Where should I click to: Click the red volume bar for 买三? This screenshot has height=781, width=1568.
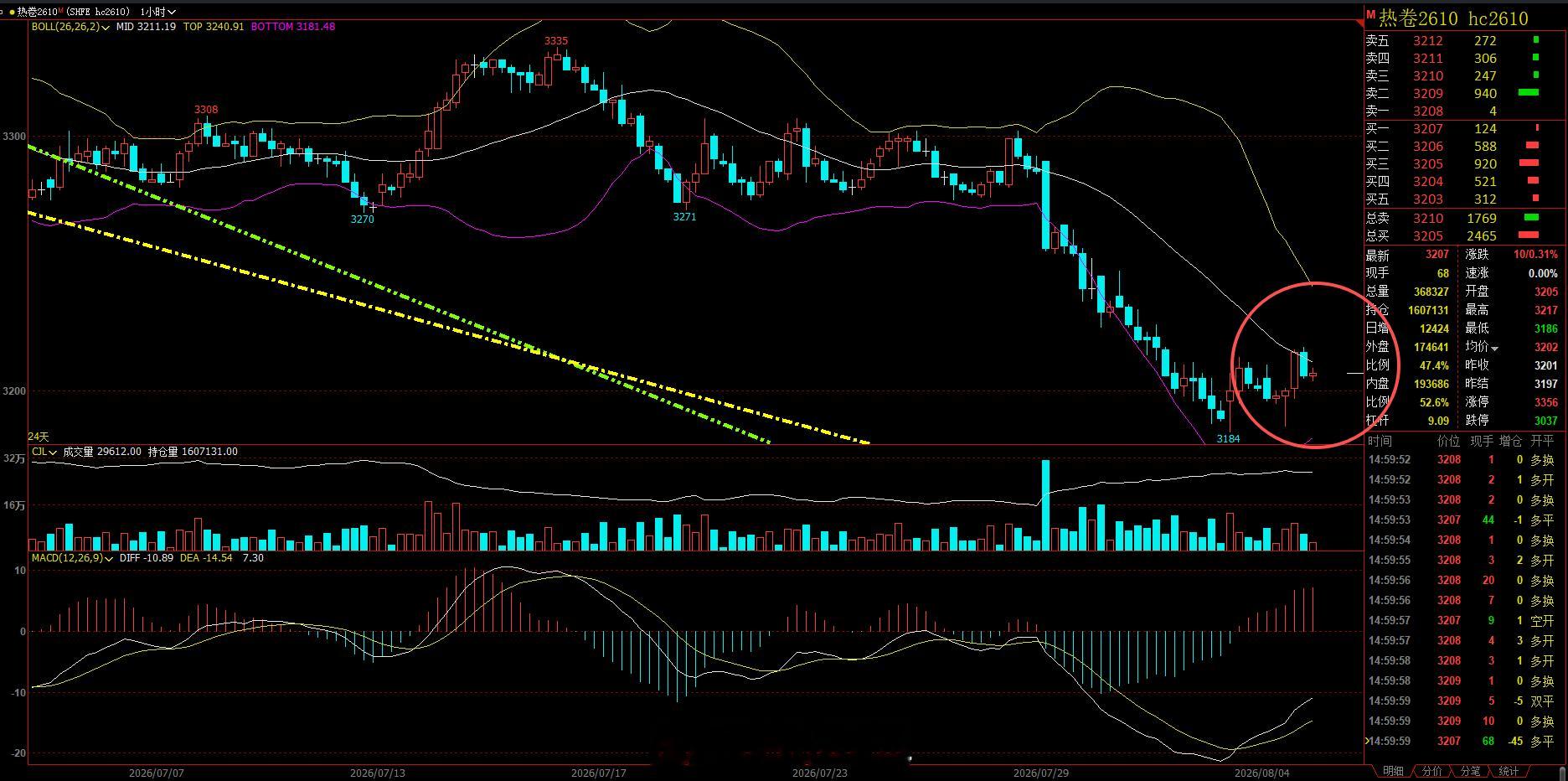[1529, 163]
